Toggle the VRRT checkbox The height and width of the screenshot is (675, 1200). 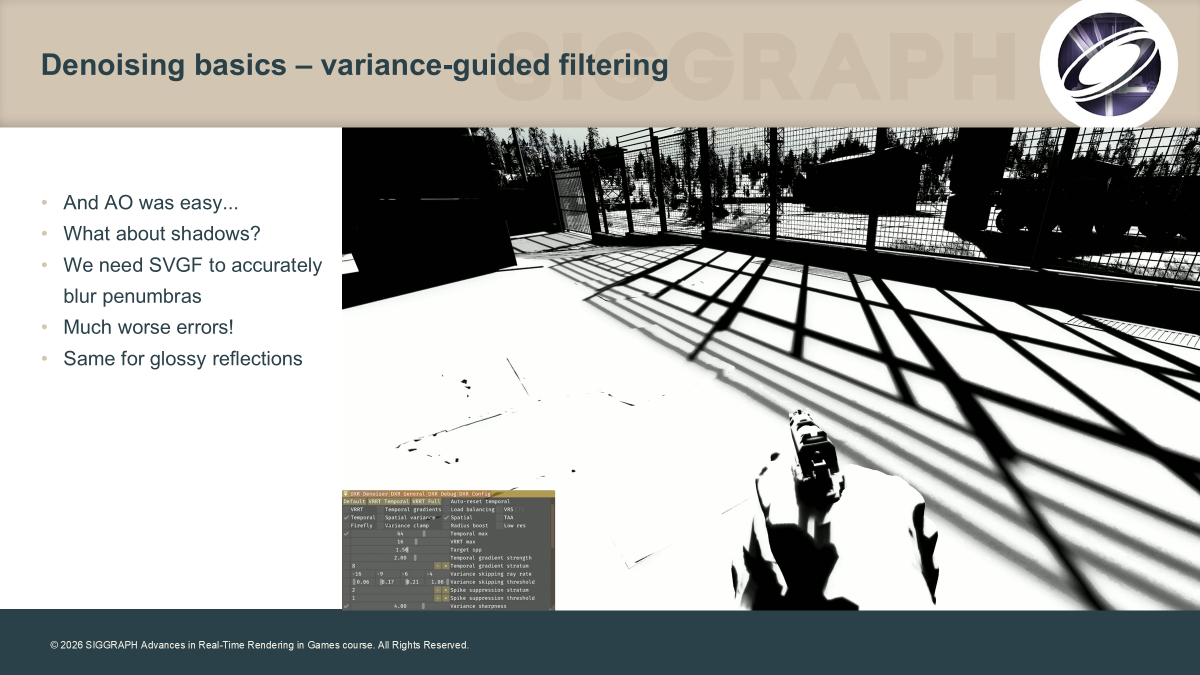tap(346, 509)
